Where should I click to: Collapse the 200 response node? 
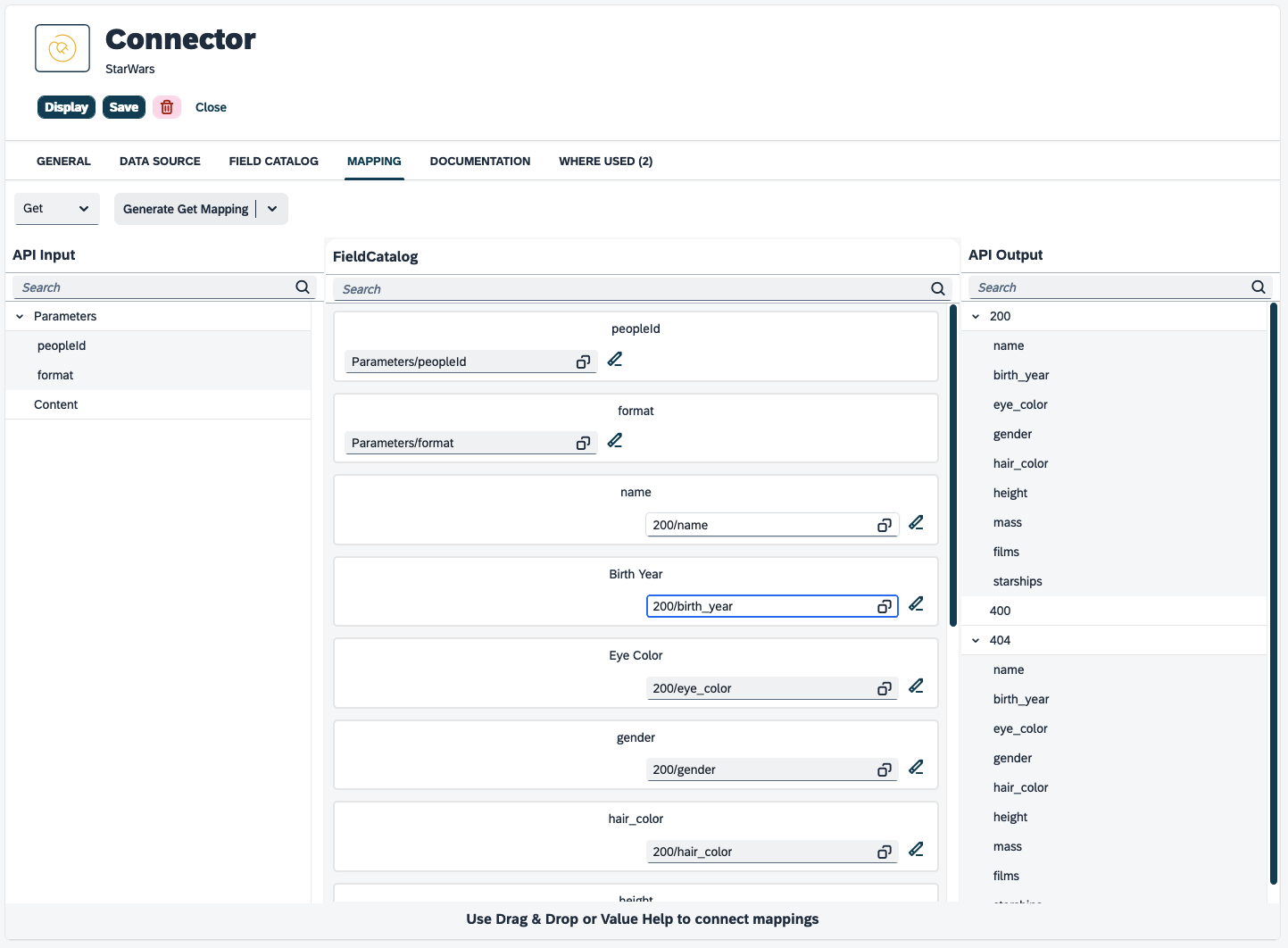tap(976, 317)
